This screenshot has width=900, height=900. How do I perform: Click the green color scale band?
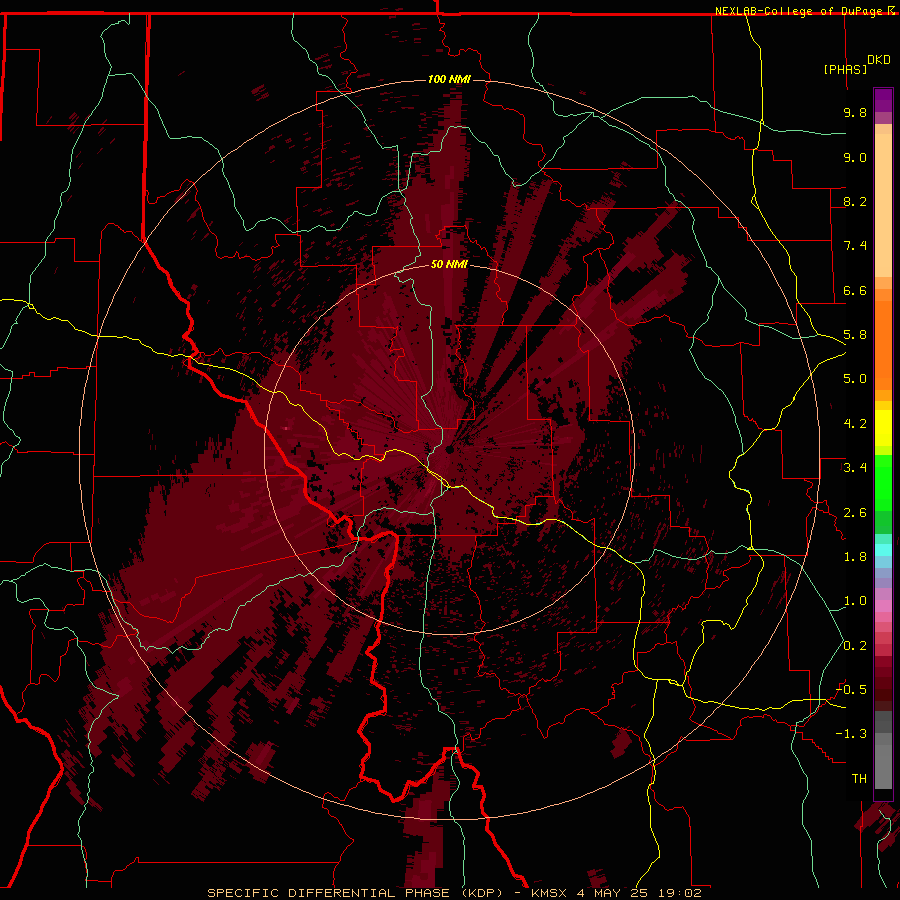[x=883, y=483]
